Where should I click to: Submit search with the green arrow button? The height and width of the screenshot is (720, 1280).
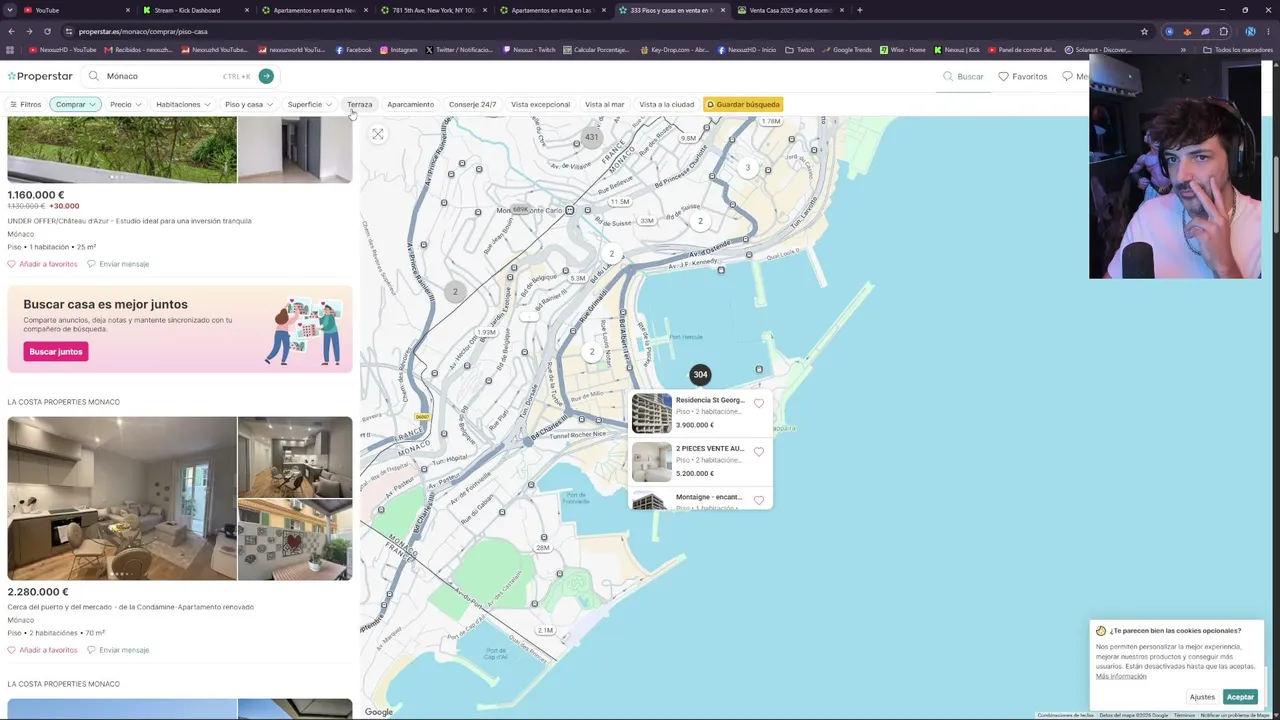(266, 76)
